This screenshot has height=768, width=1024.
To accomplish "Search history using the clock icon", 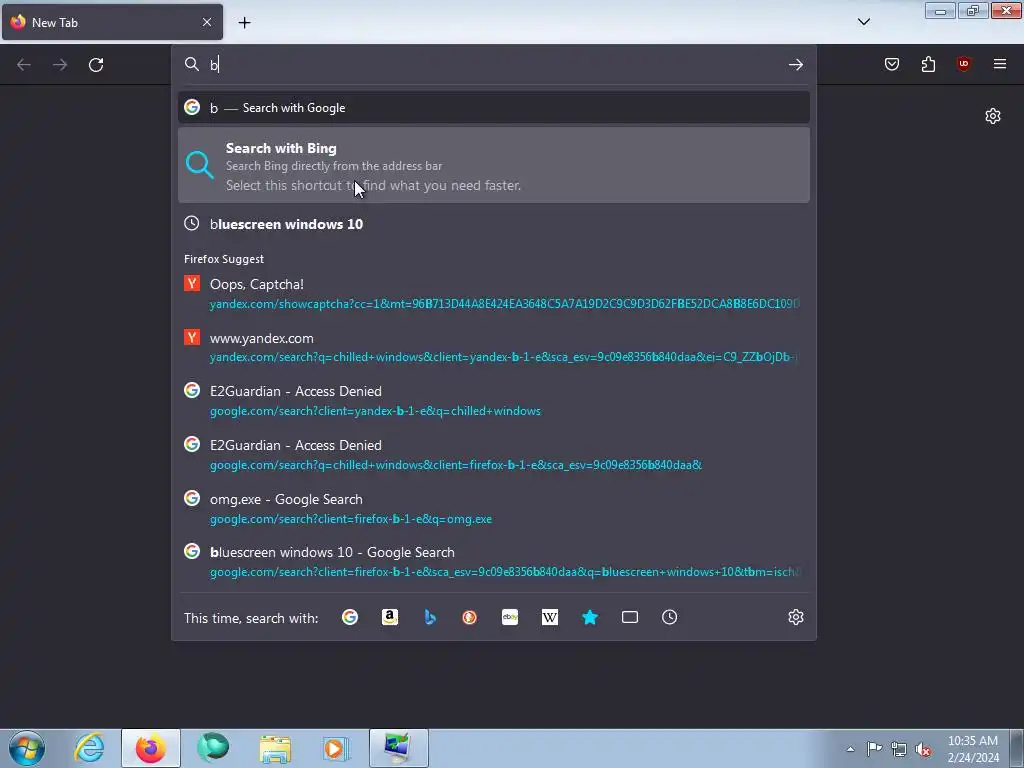I will click(x=669, y=617).
